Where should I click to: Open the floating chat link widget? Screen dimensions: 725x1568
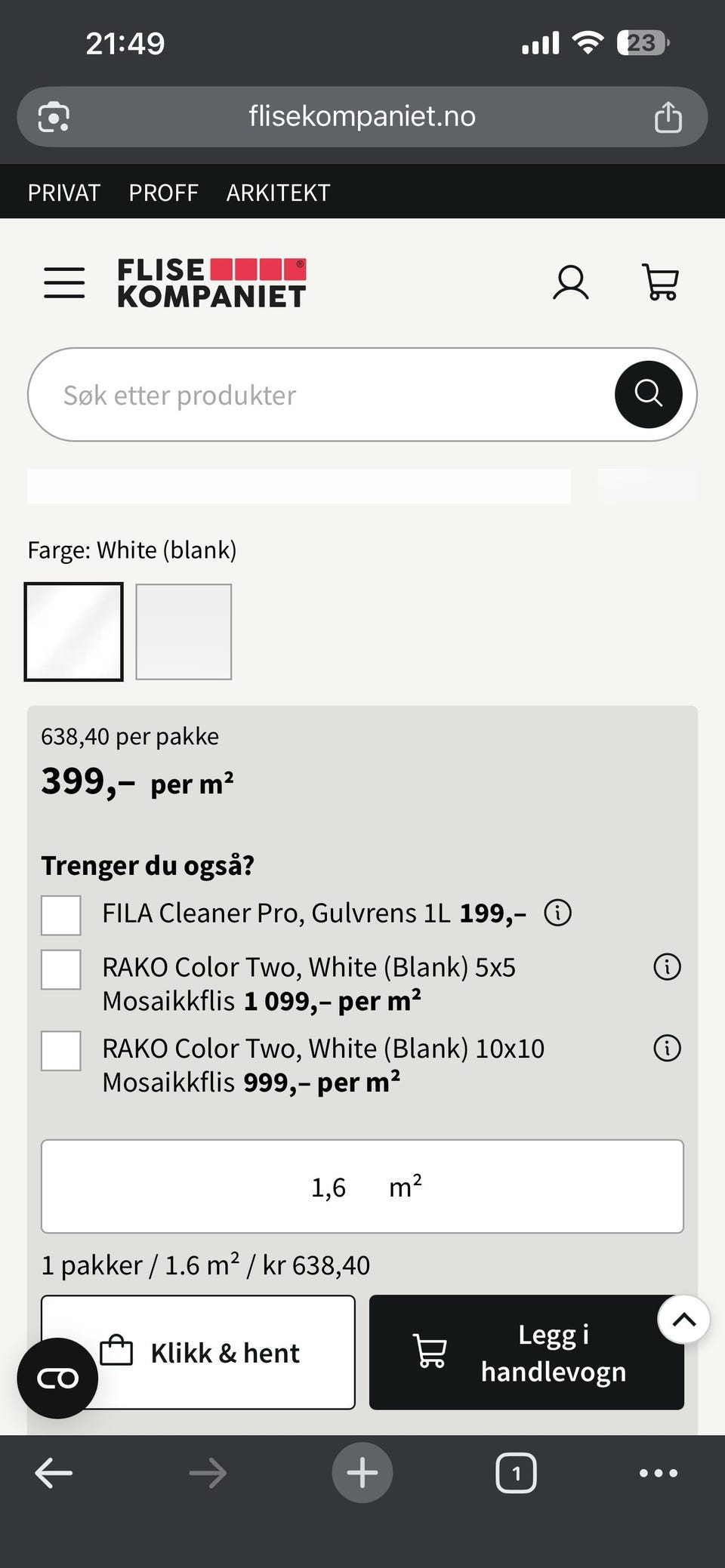point(57,1378)
